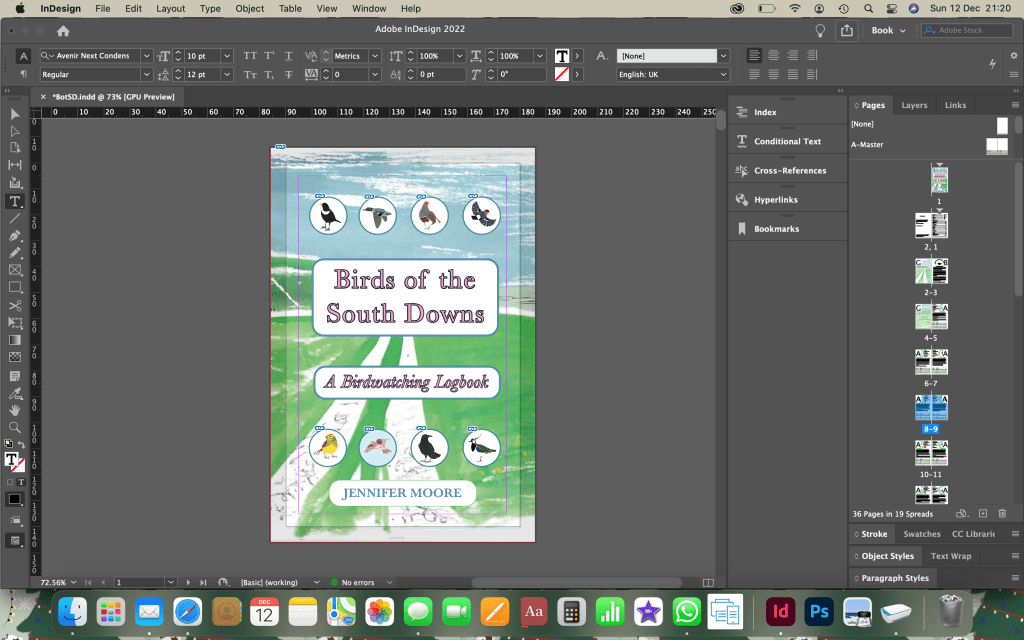This screenshot has width=1024, height=640.
Task: Select the Rectangle Frame tool
Action: click(15, 270)
